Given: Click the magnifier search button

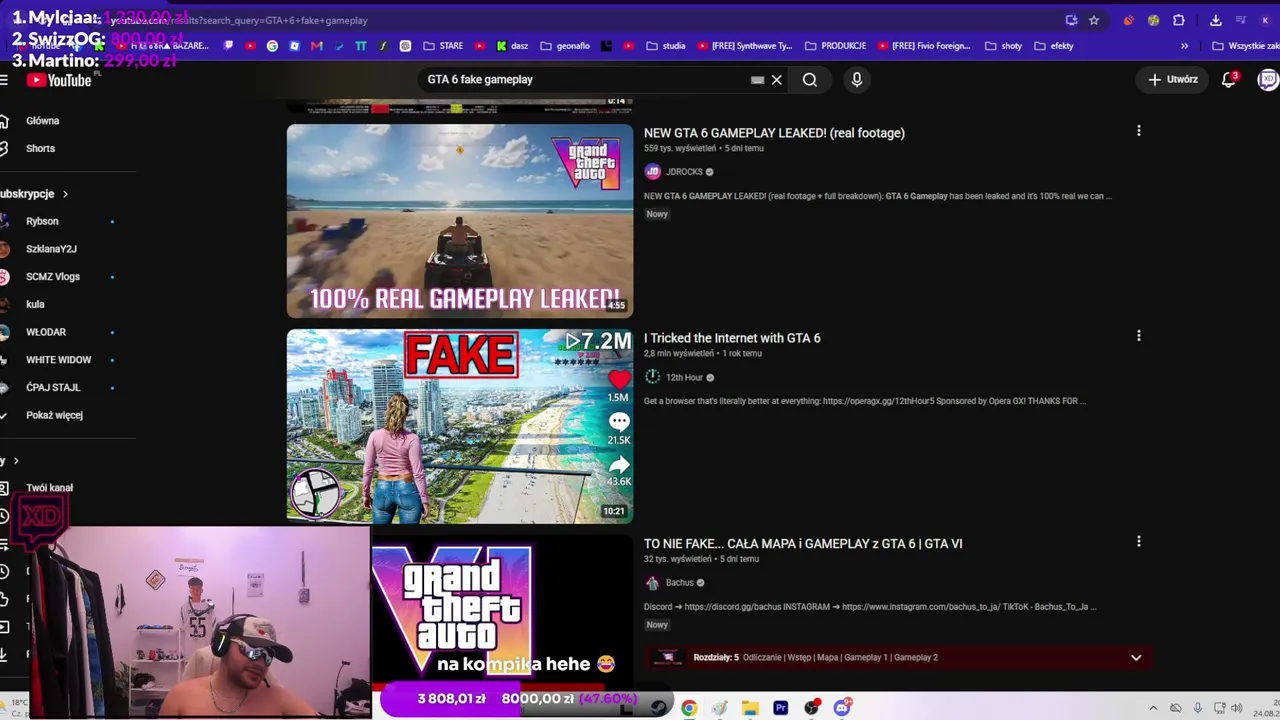Looking at the screenshot, I should coord(810,80).
